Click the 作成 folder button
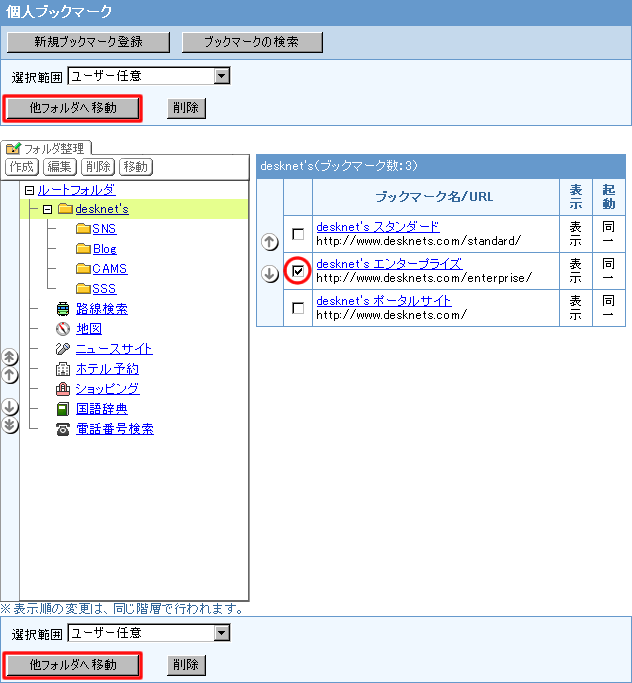 tap(22, 167)
